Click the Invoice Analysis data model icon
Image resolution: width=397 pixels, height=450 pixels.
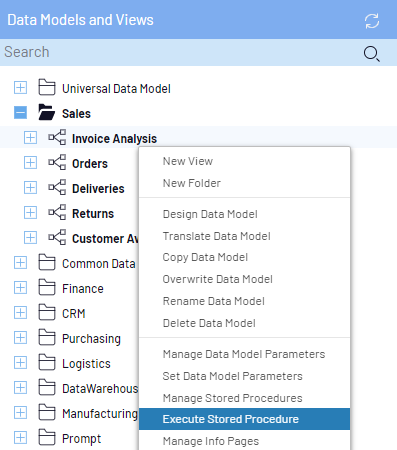[57, 137]
